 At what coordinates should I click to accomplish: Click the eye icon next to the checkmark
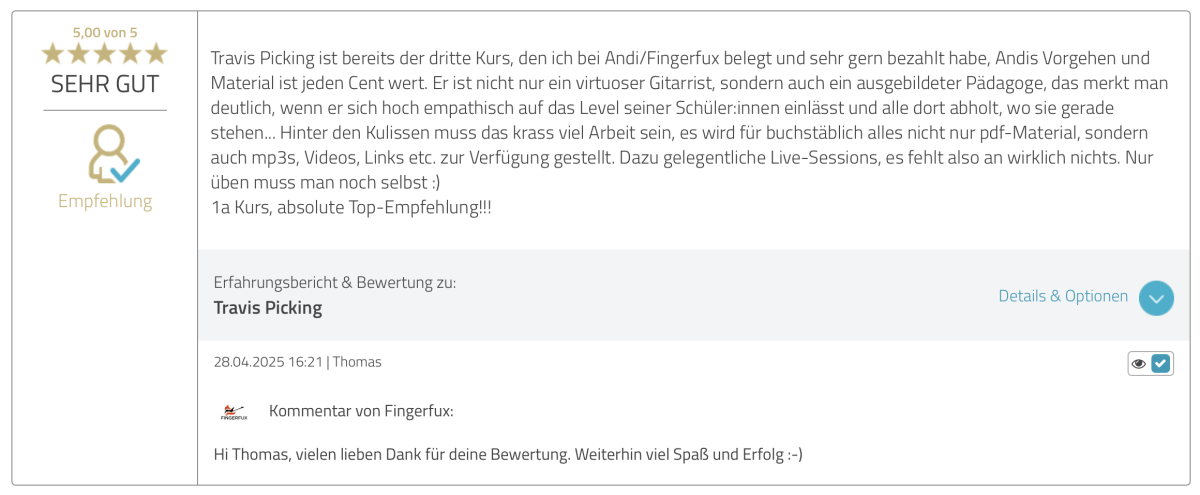pos(1139,364)
